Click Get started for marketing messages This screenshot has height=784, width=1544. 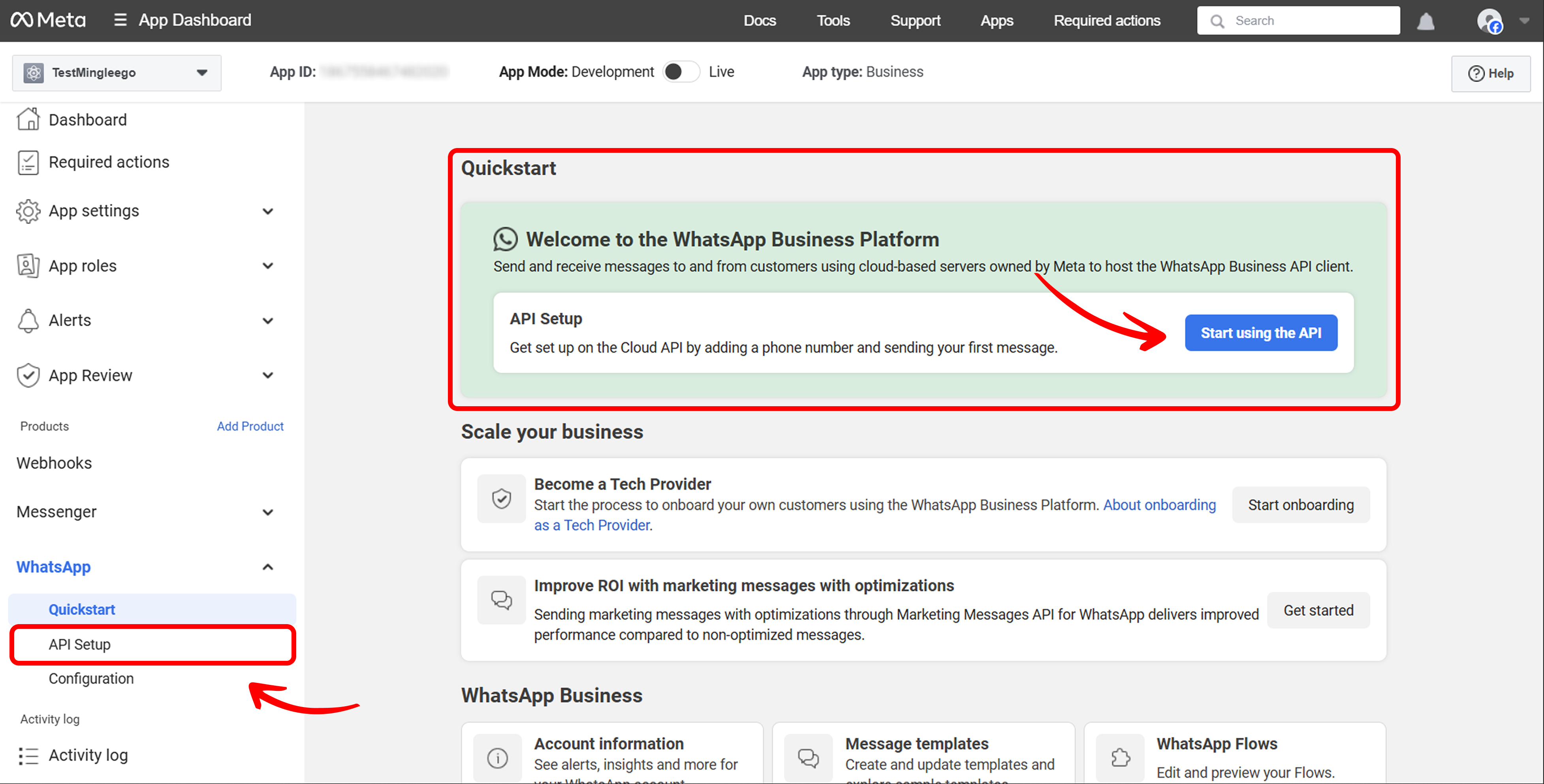click(1318, 610)
